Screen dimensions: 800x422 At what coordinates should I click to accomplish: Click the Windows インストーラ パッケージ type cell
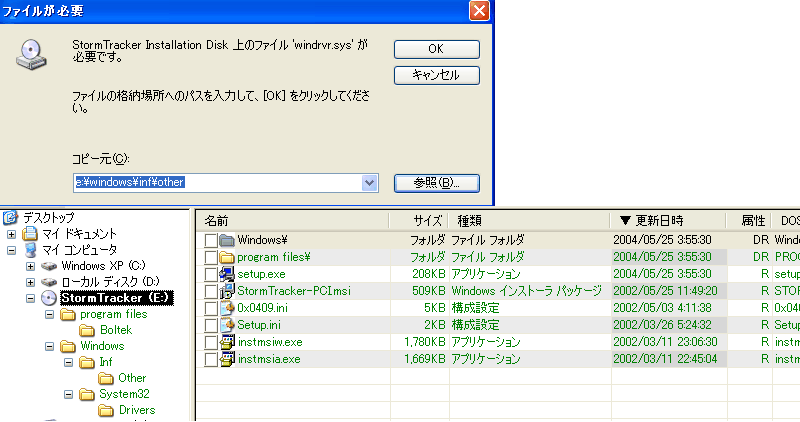click(x=526, y=291)
